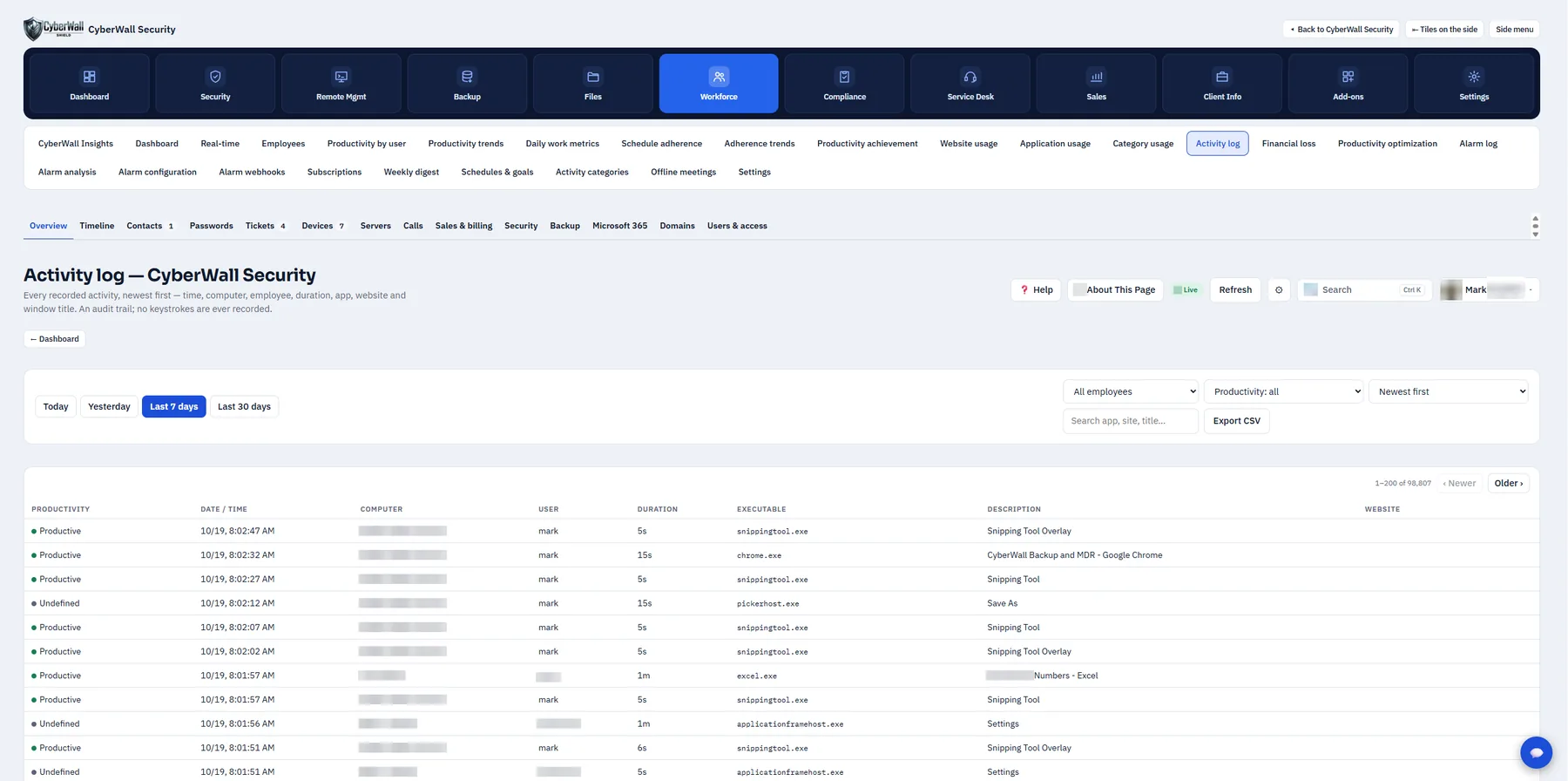Click the Help button

(x=1036, y=290)
